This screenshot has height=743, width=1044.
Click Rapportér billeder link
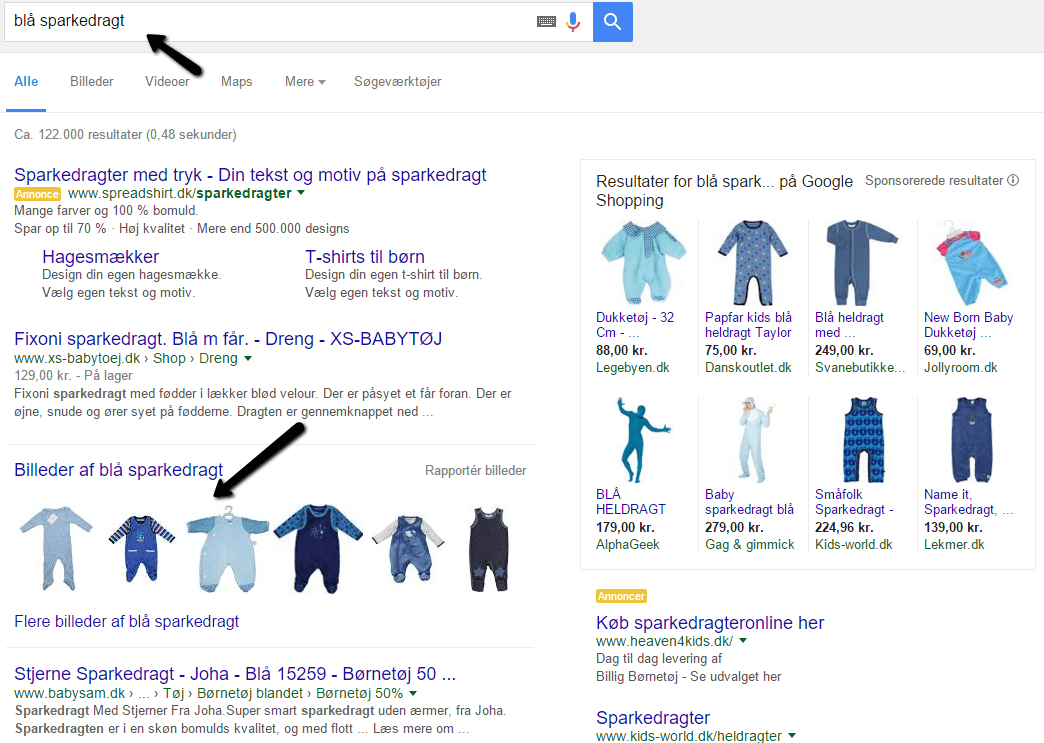pos(475,471)
